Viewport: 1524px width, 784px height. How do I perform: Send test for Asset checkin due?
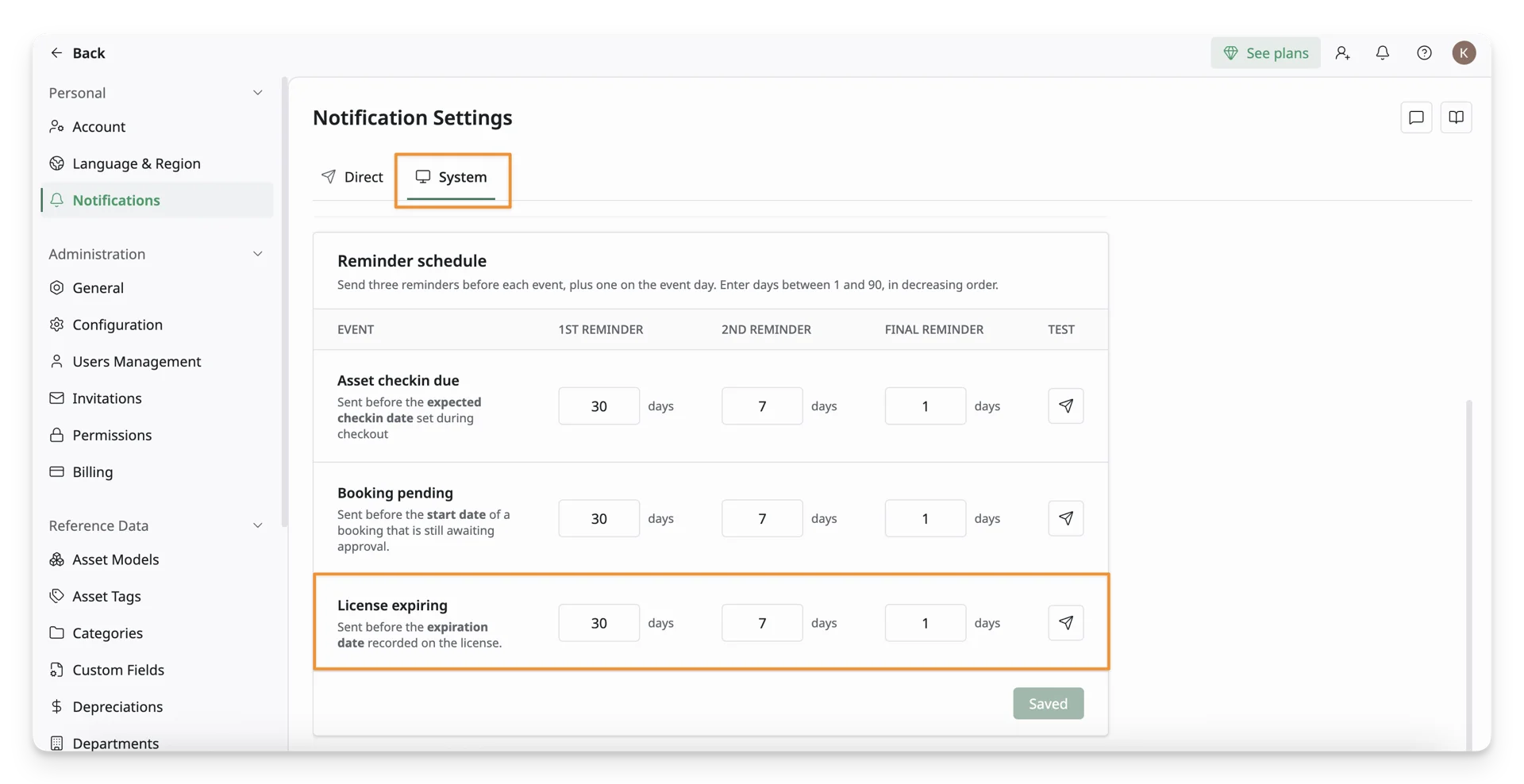tap(1065, 406)
